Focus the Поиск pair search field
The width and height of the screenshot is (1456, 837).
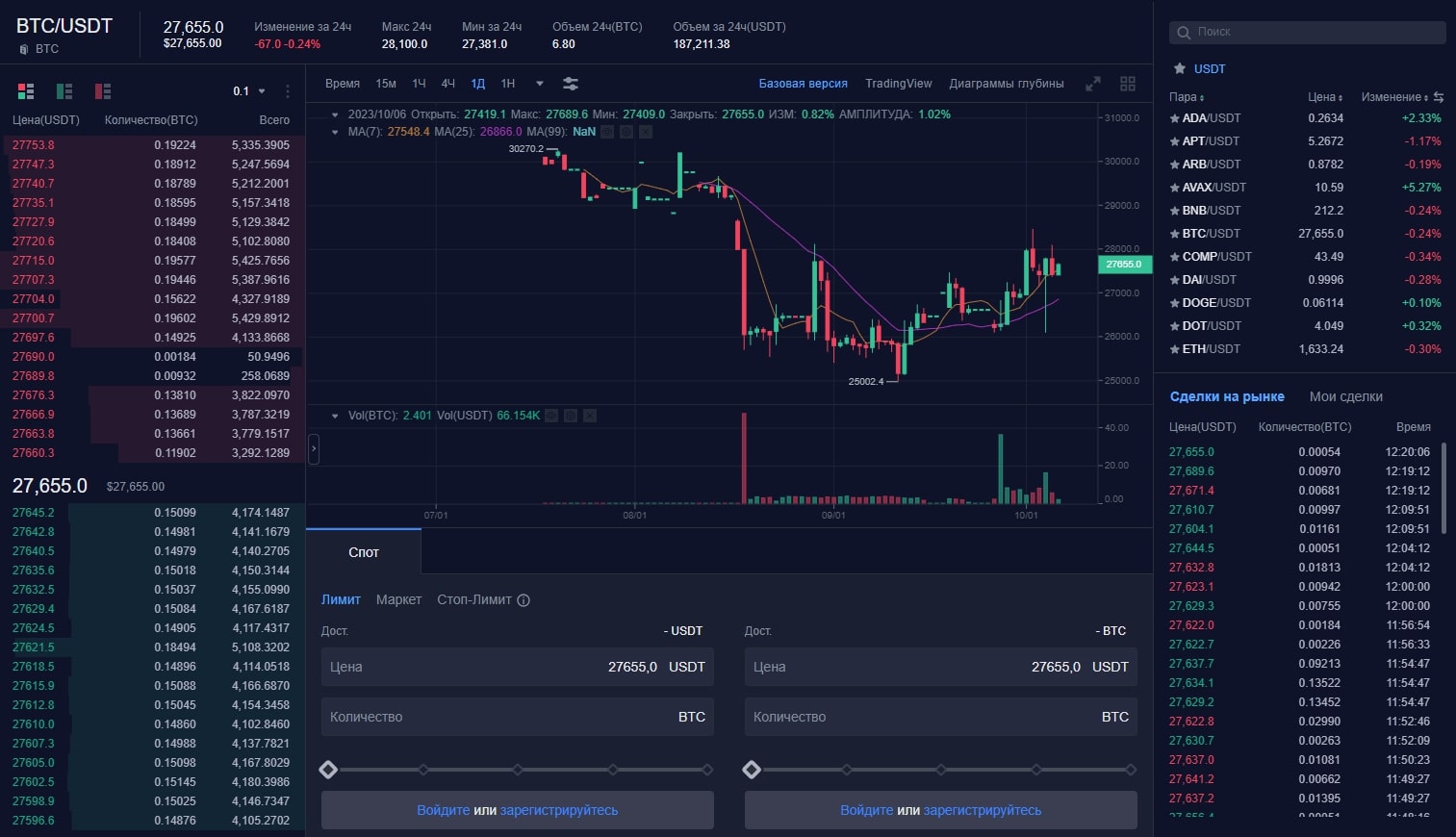(1307, 33)
